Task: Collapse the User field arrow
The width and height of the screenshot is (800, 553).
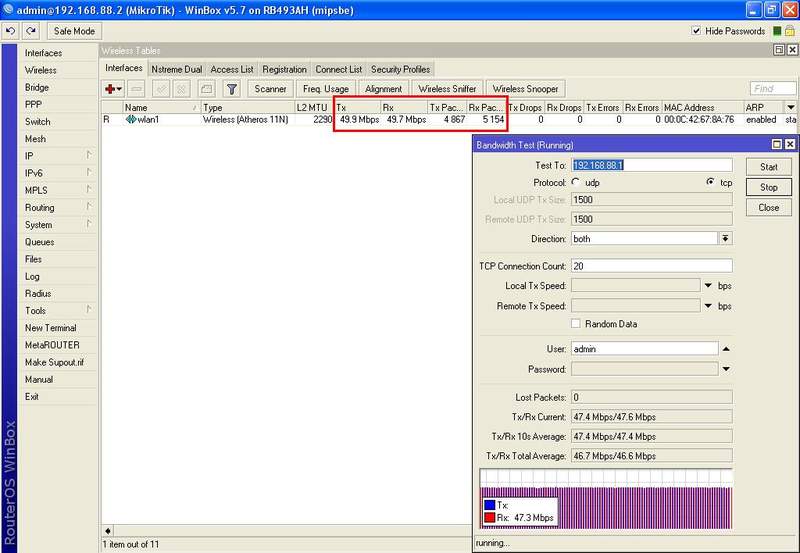Action: (x=726, y=349)
